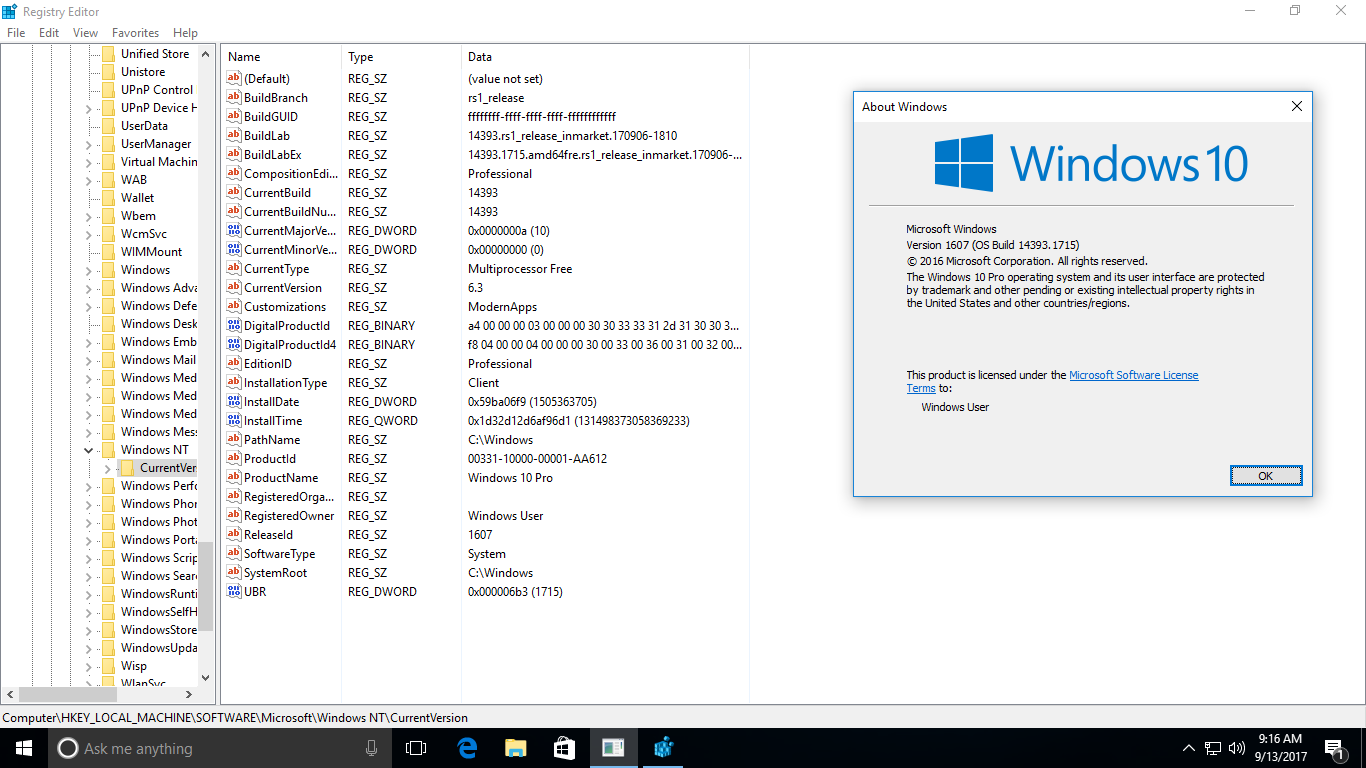Image resolution: width=1366 pixels, height=768 pixels.
Task: Click the CurrentVersion key folder icon
Action: (127, 468)
